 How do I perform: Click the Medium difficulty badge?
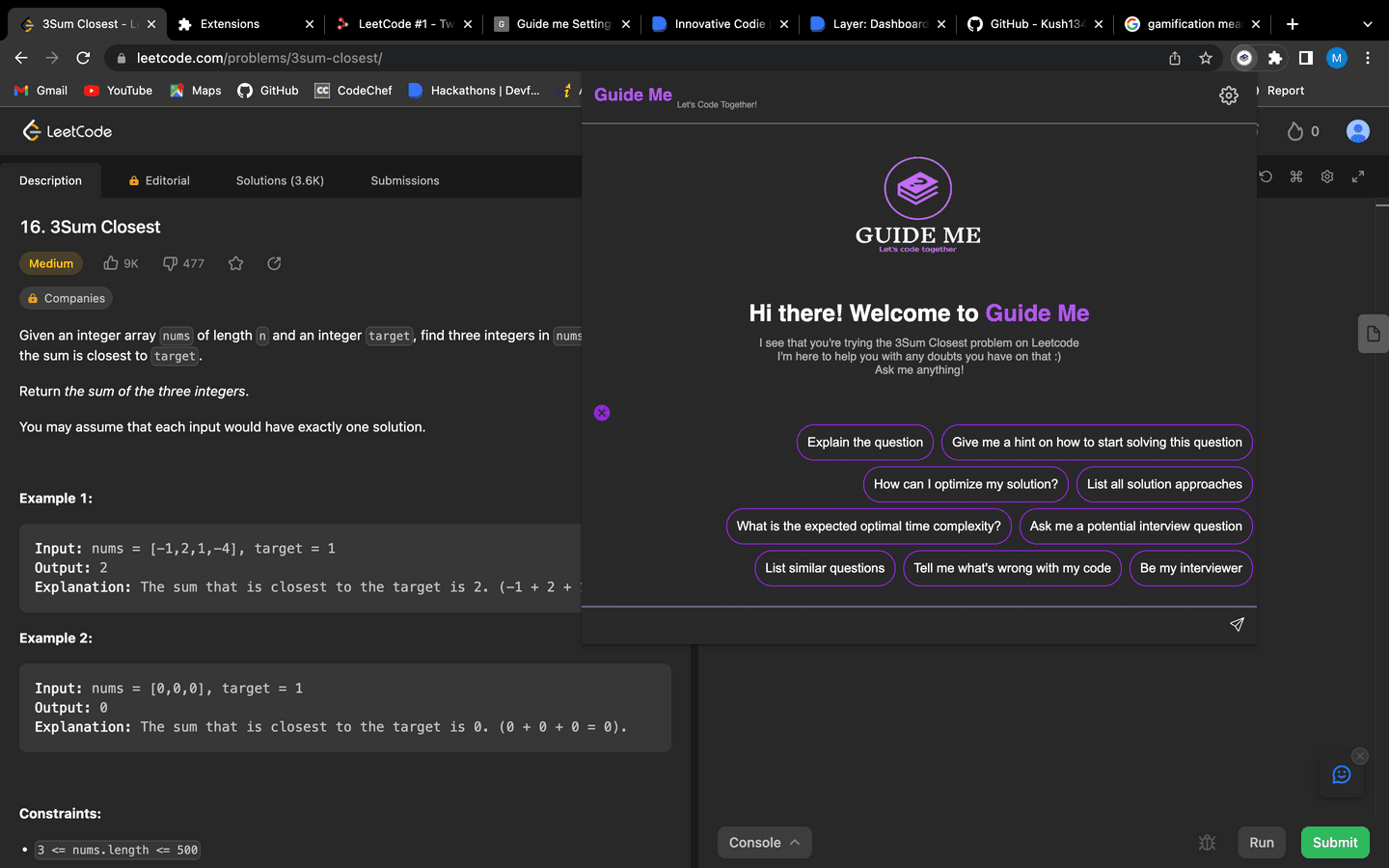tap(51, 263)
